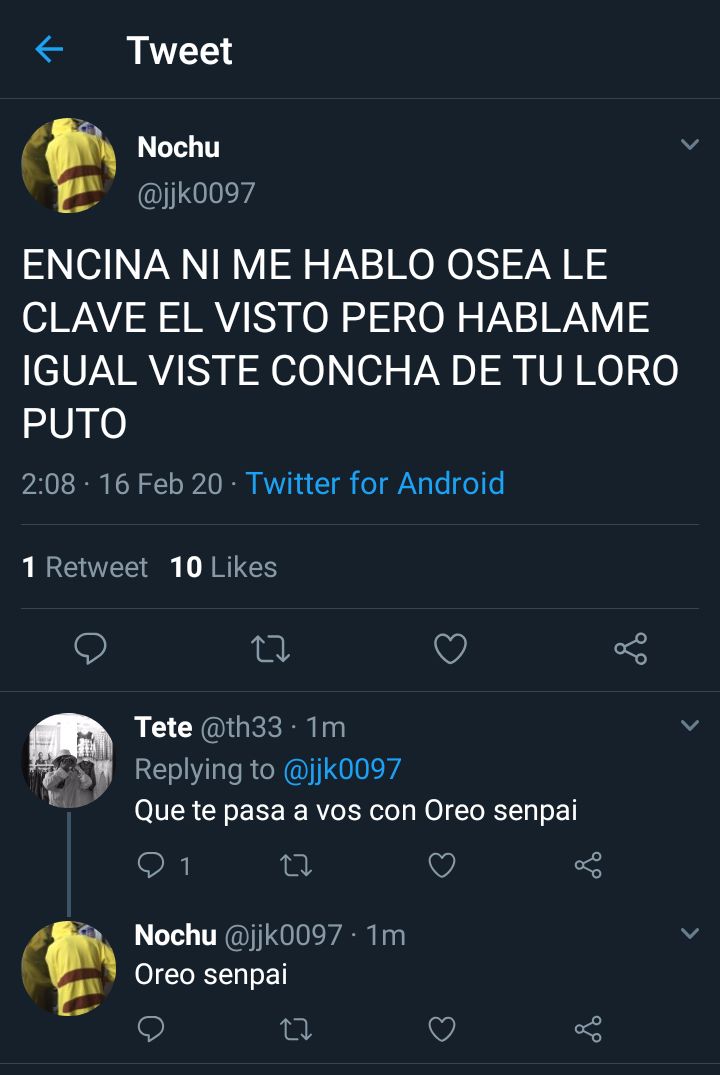
Task: View the 10 Likes list
Action: tap(224, 567)
